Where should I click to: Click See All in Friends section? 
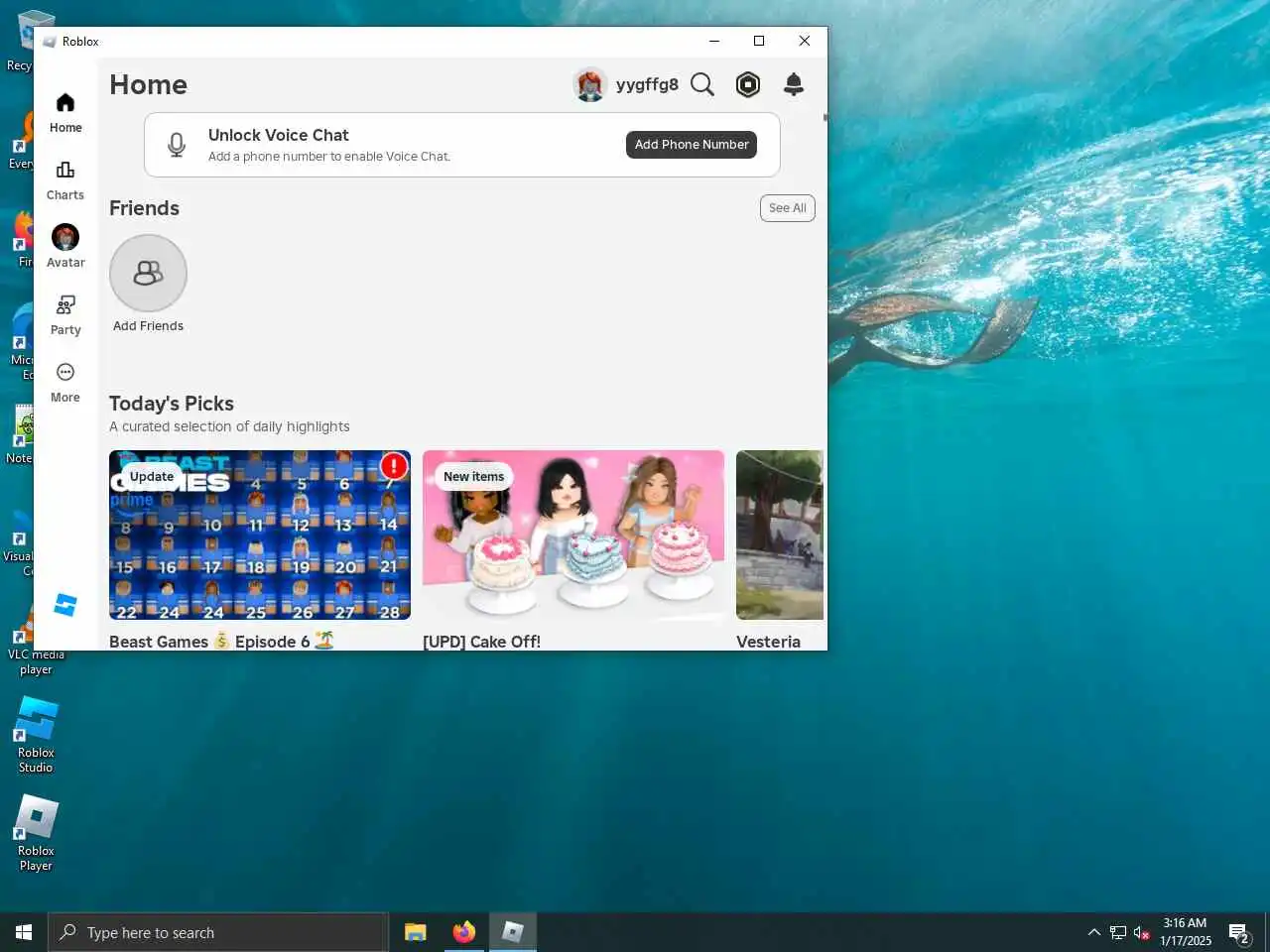(x=788, y=208)
